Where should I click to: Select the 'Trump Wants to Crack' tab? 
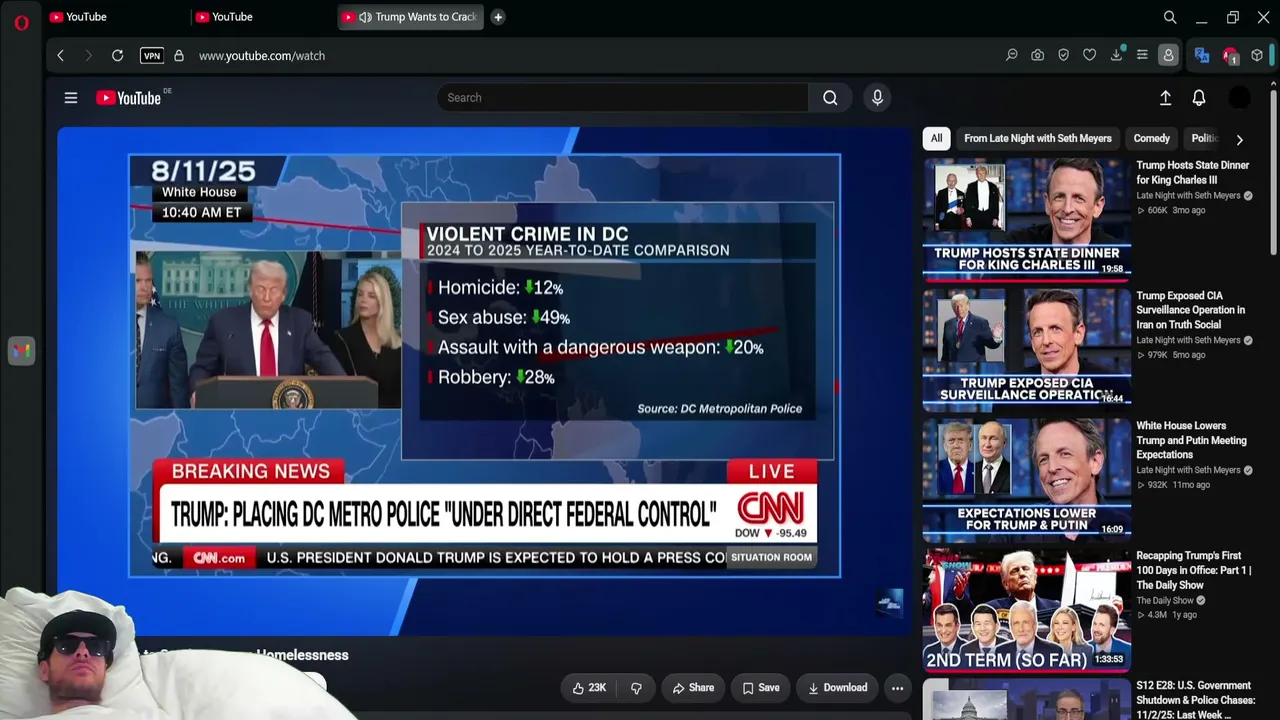(410, 17)
